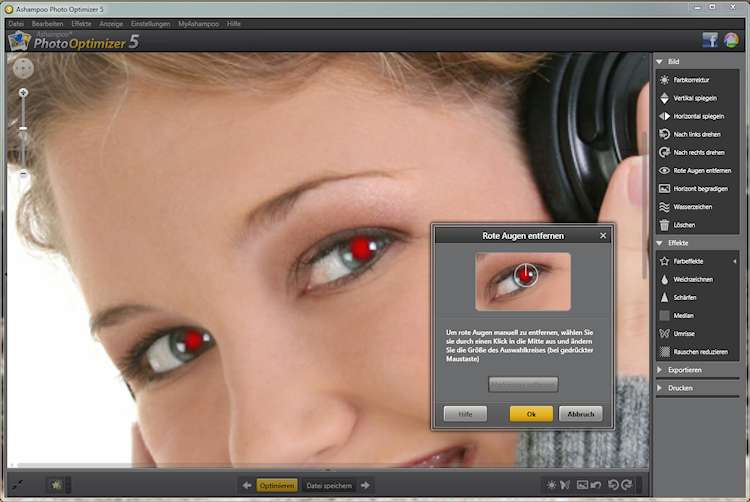Apply Weichzeichnen effect
Screen dimensions: 750x502
tap(665, 279)
